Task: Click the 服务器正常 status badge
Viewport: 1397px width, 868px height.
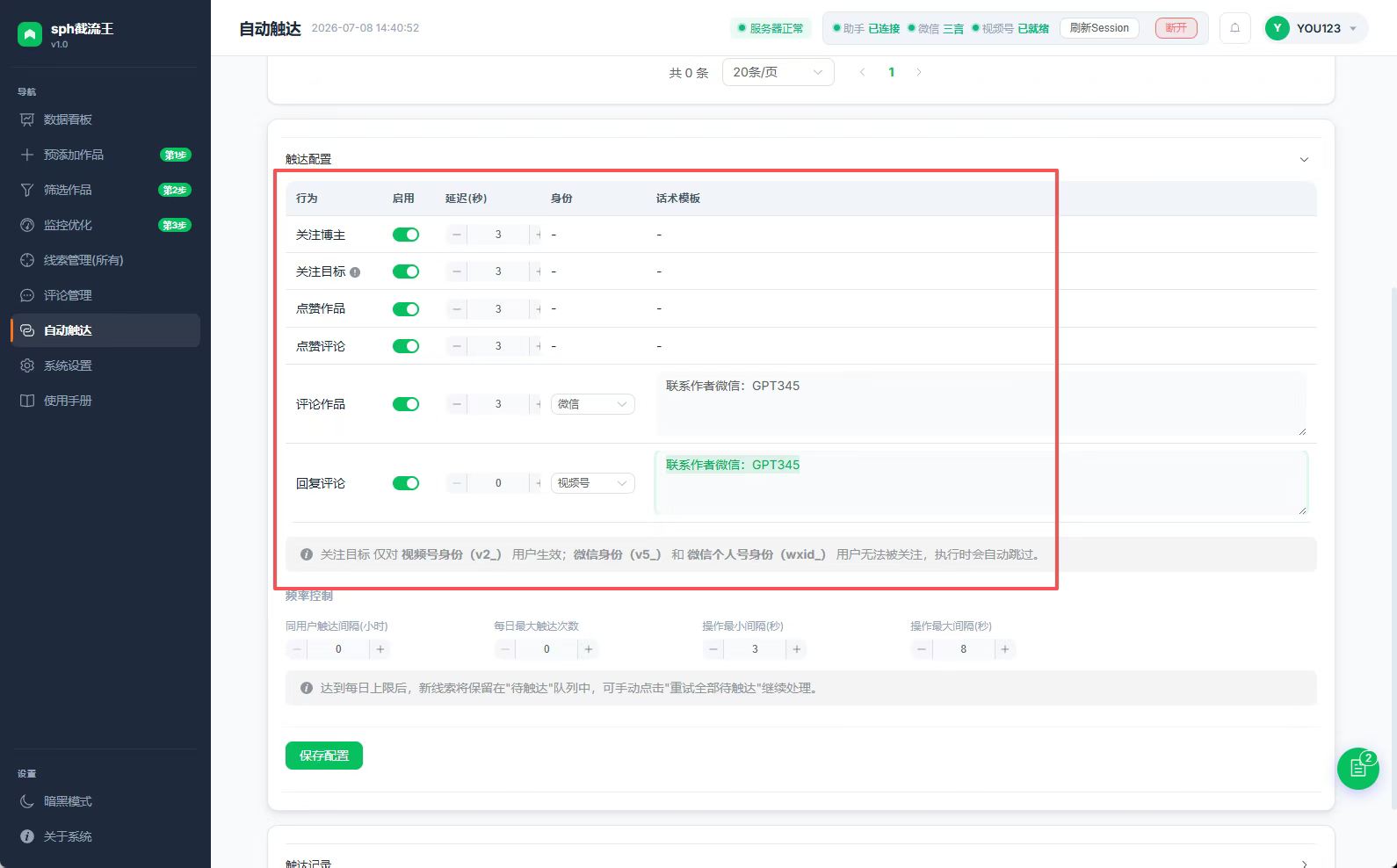Action: (x=771, y=28)
